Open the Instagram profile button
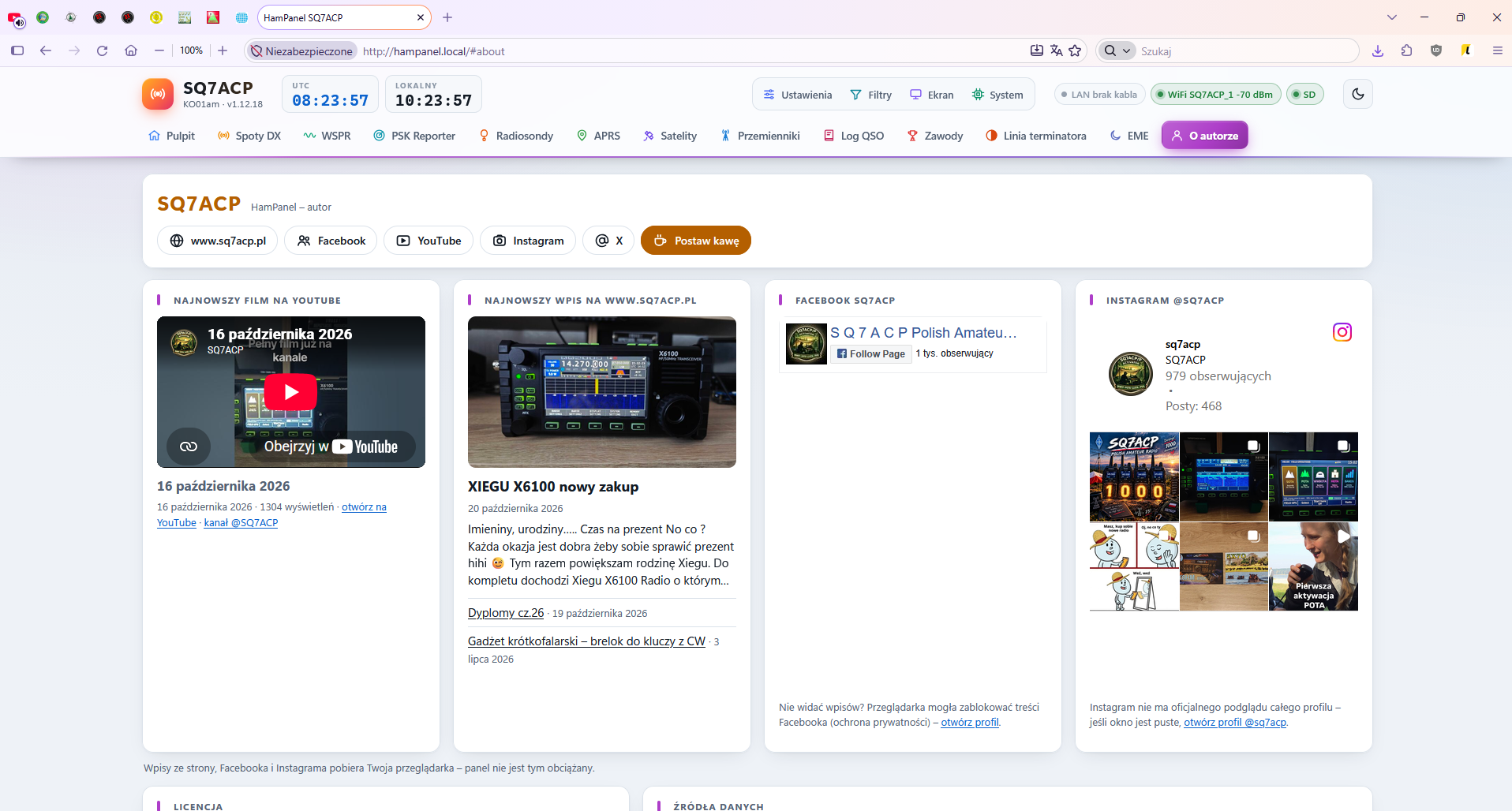The height and width of the screenshot is (811, 1512). [x=528, y=241]
